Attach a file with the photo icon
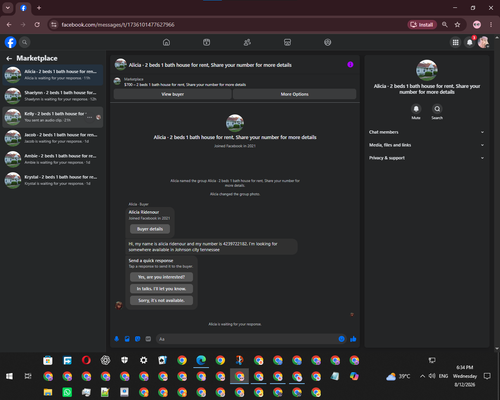This screenshot has width=500, height=400. 127,339
